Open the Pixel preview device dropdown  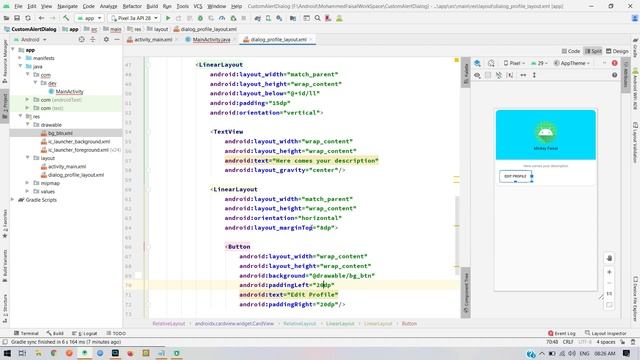pos(514,63)
